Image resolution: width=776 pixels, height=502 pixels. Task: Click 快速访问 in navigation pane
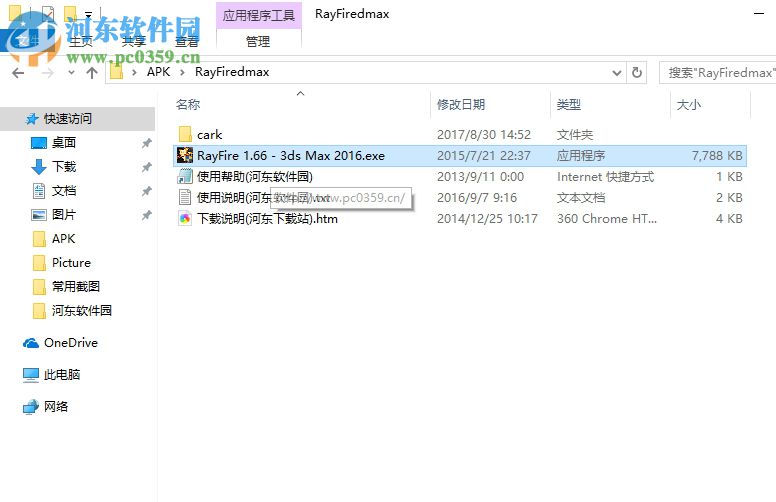click(x=68, y=119)
